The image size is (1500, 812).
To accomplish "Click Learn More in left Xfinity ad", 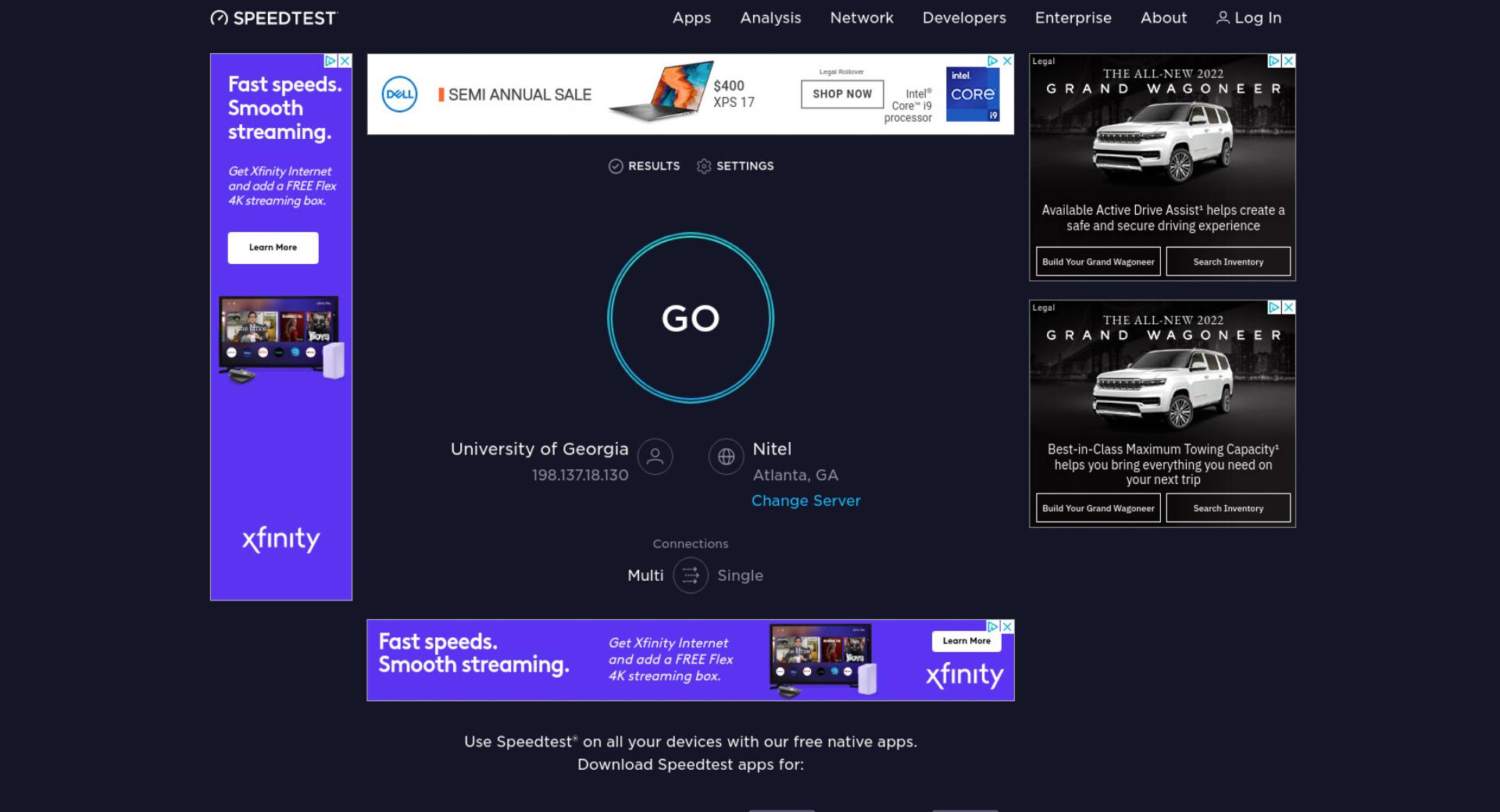I will point(273,248).
